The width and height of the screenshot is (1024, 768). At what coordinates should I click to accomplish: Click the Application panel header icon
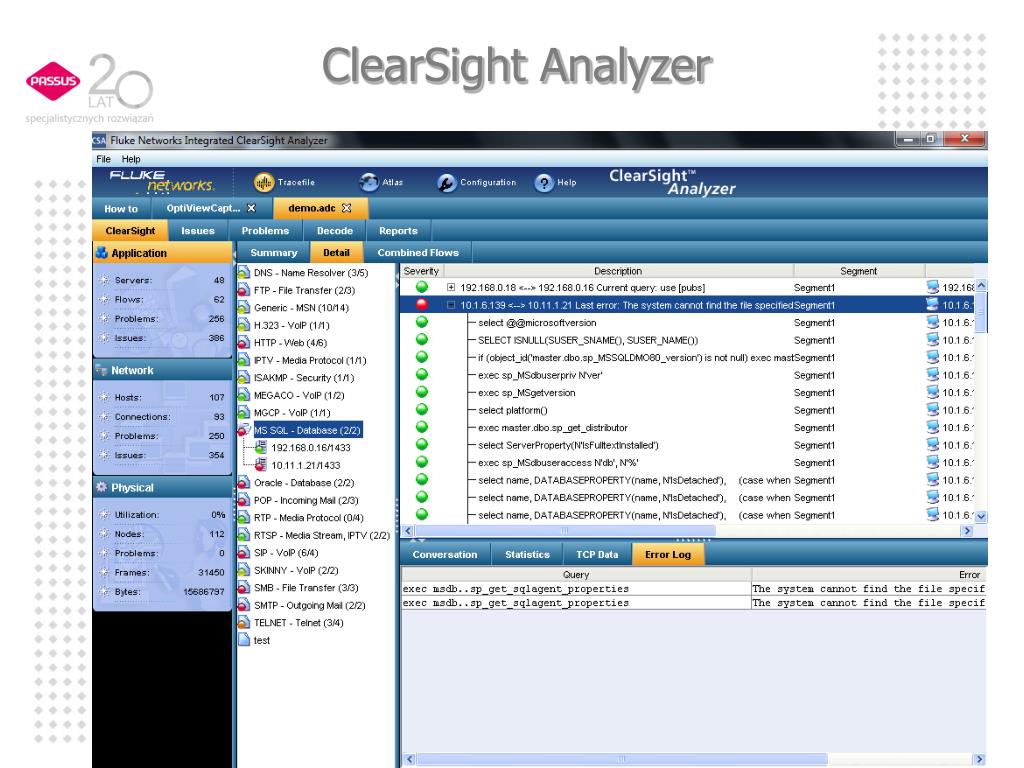(x=102, y=252)
